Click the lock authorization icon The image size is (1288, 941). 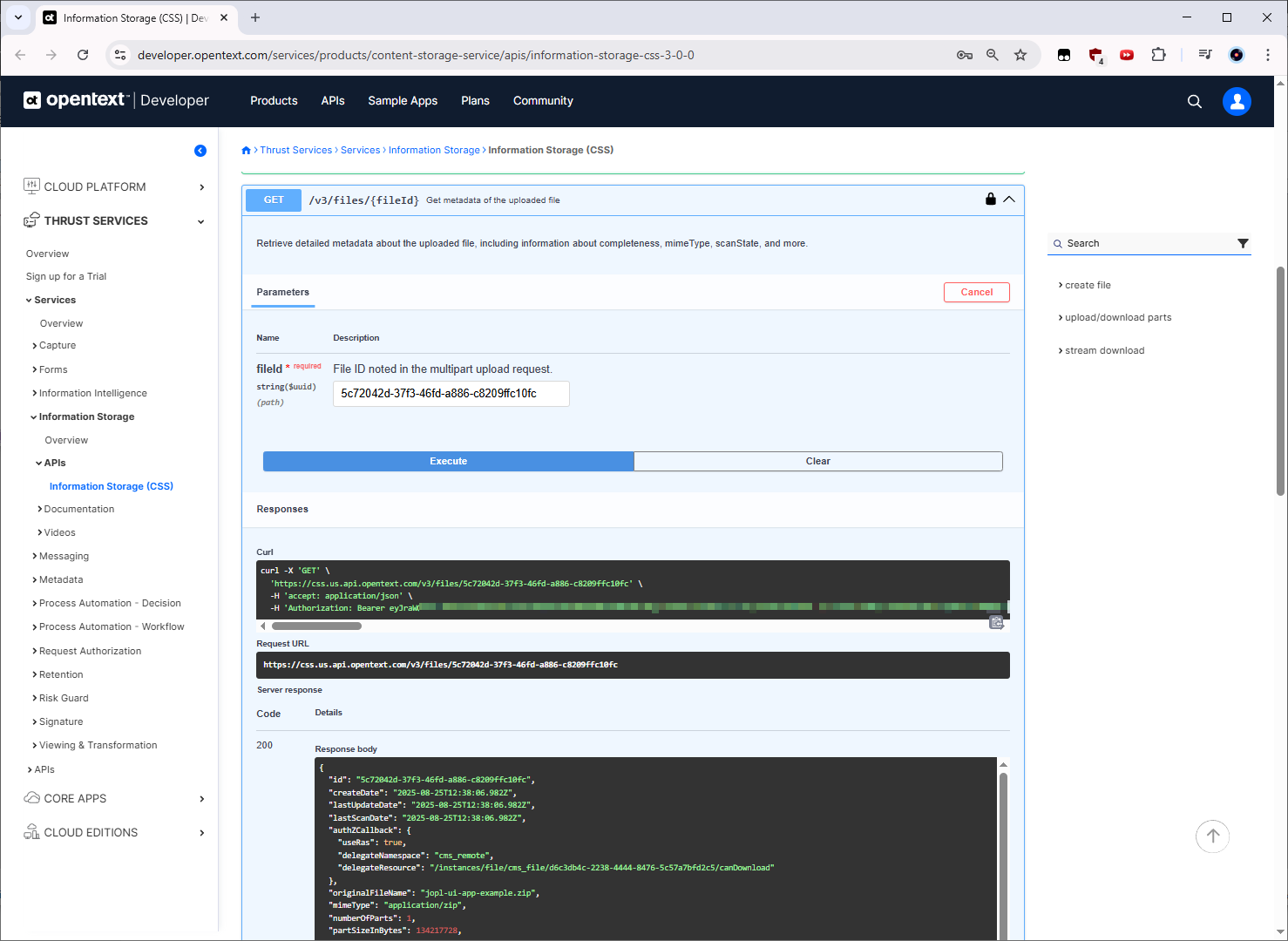pos(991,199)
